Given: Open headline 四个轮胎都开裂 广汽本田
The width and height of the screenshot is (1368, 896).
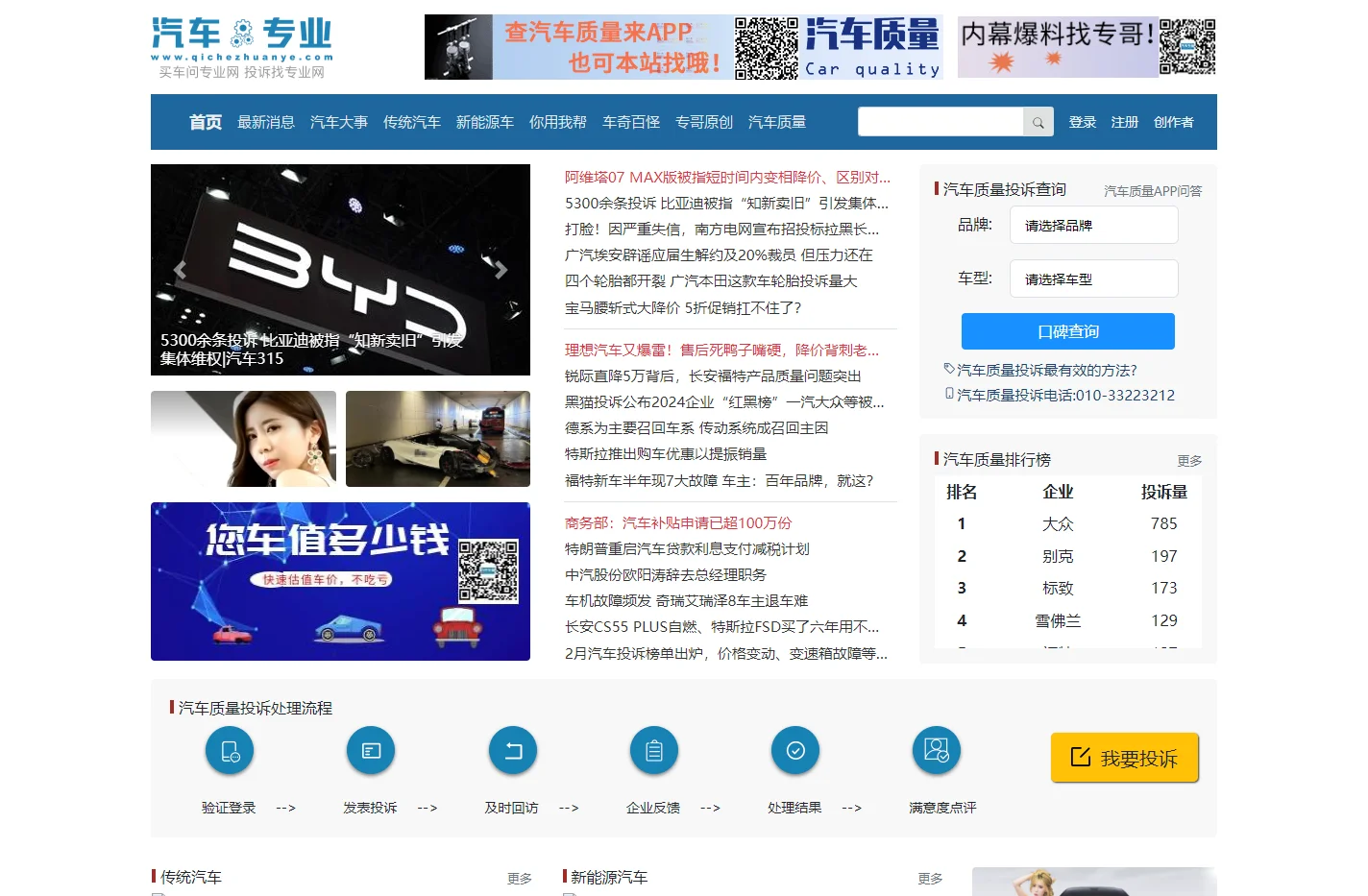Looking at the screenshot, I should [711, 280].
